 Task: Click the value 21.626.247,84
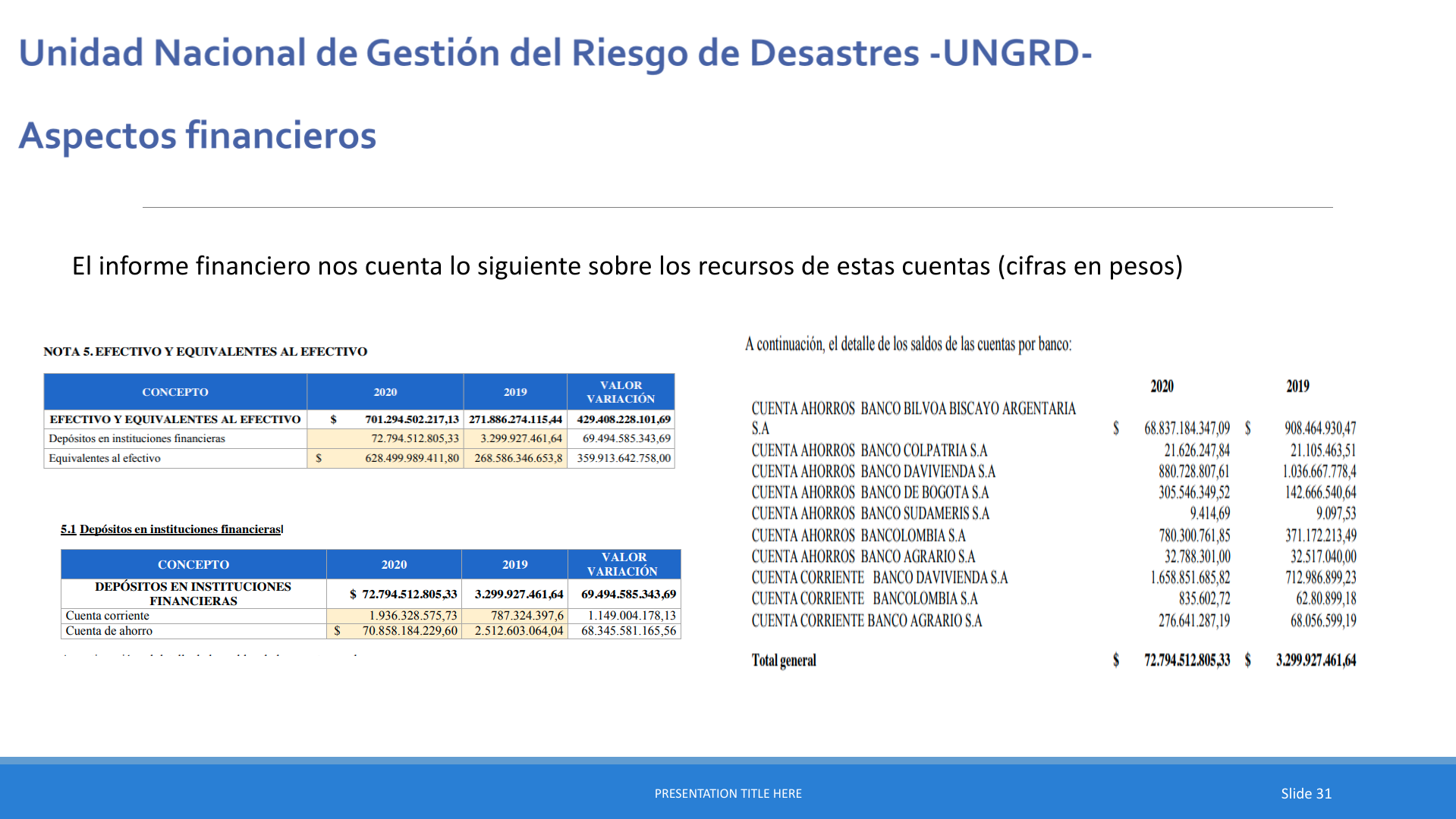tap(1197, 450)
